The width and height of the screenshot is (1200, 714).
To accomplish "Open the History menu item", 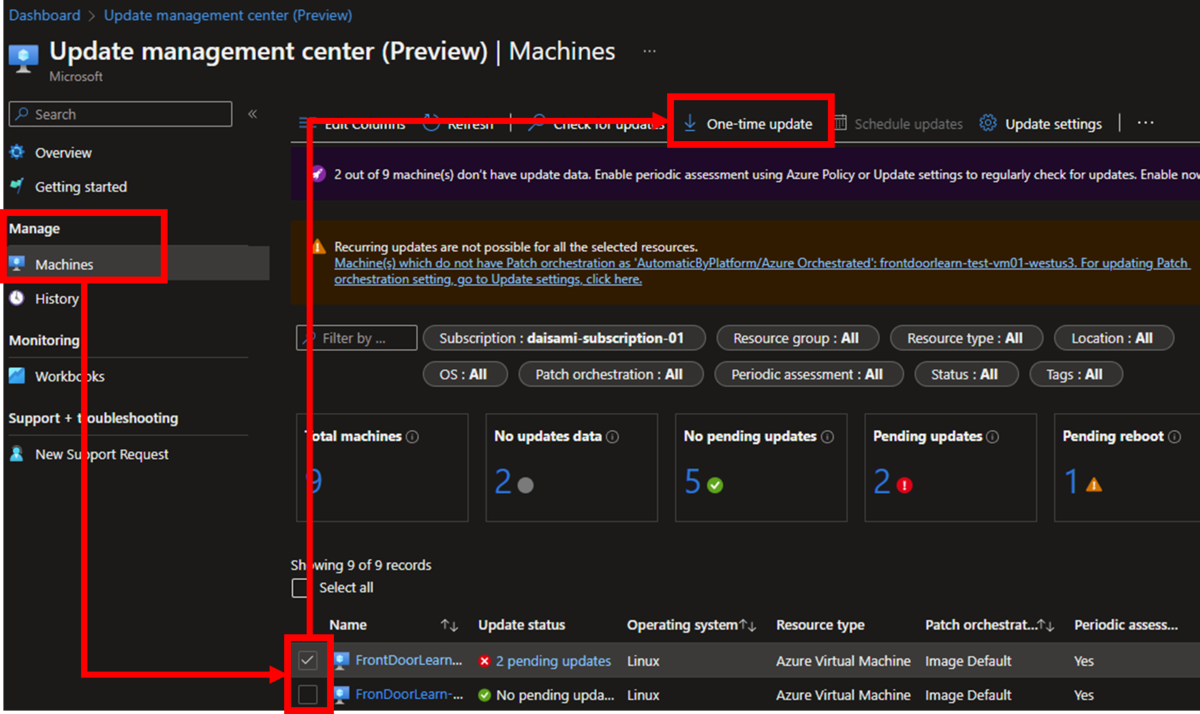I will (56, 299).
